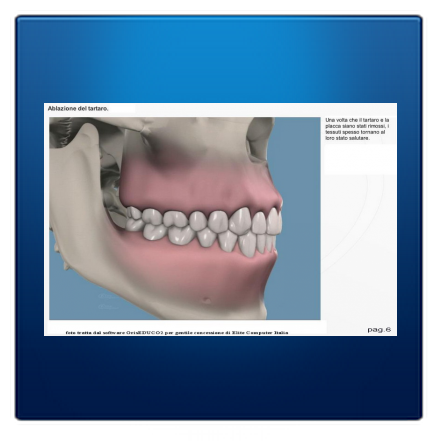
Task: Click the rearmost upper molar
Action: coord(133,215)
